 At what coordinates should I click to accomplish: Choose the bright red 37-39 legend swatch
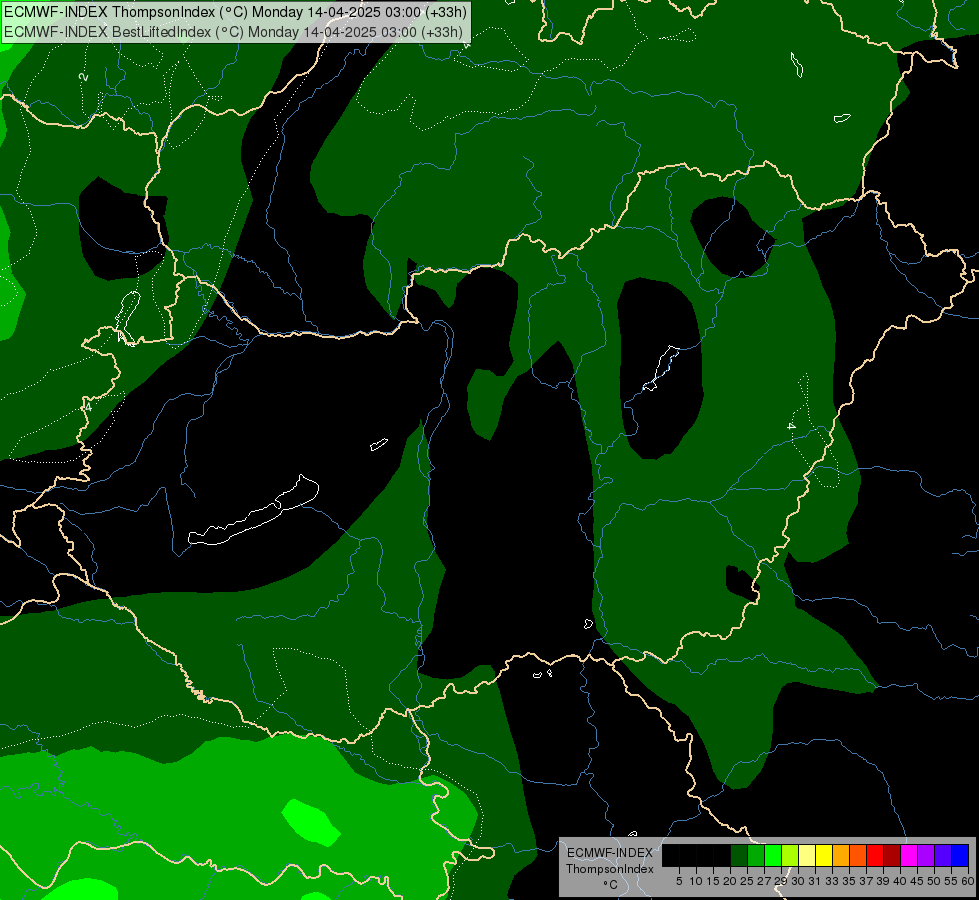tap(875, 855)
